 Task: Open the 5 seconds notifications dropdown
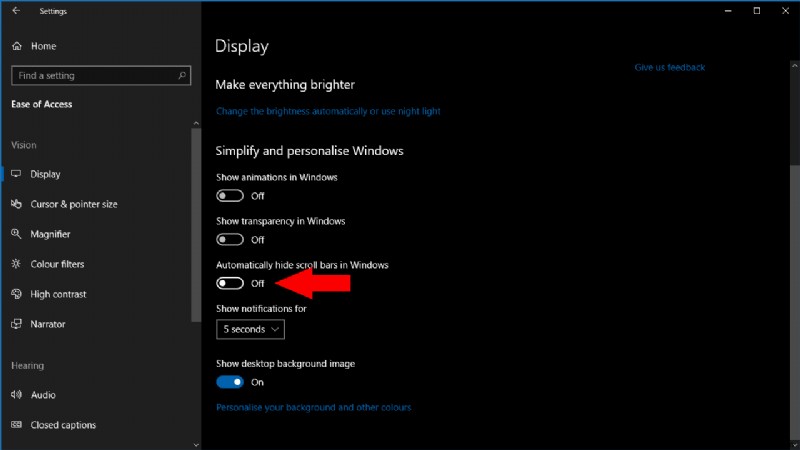251,329
